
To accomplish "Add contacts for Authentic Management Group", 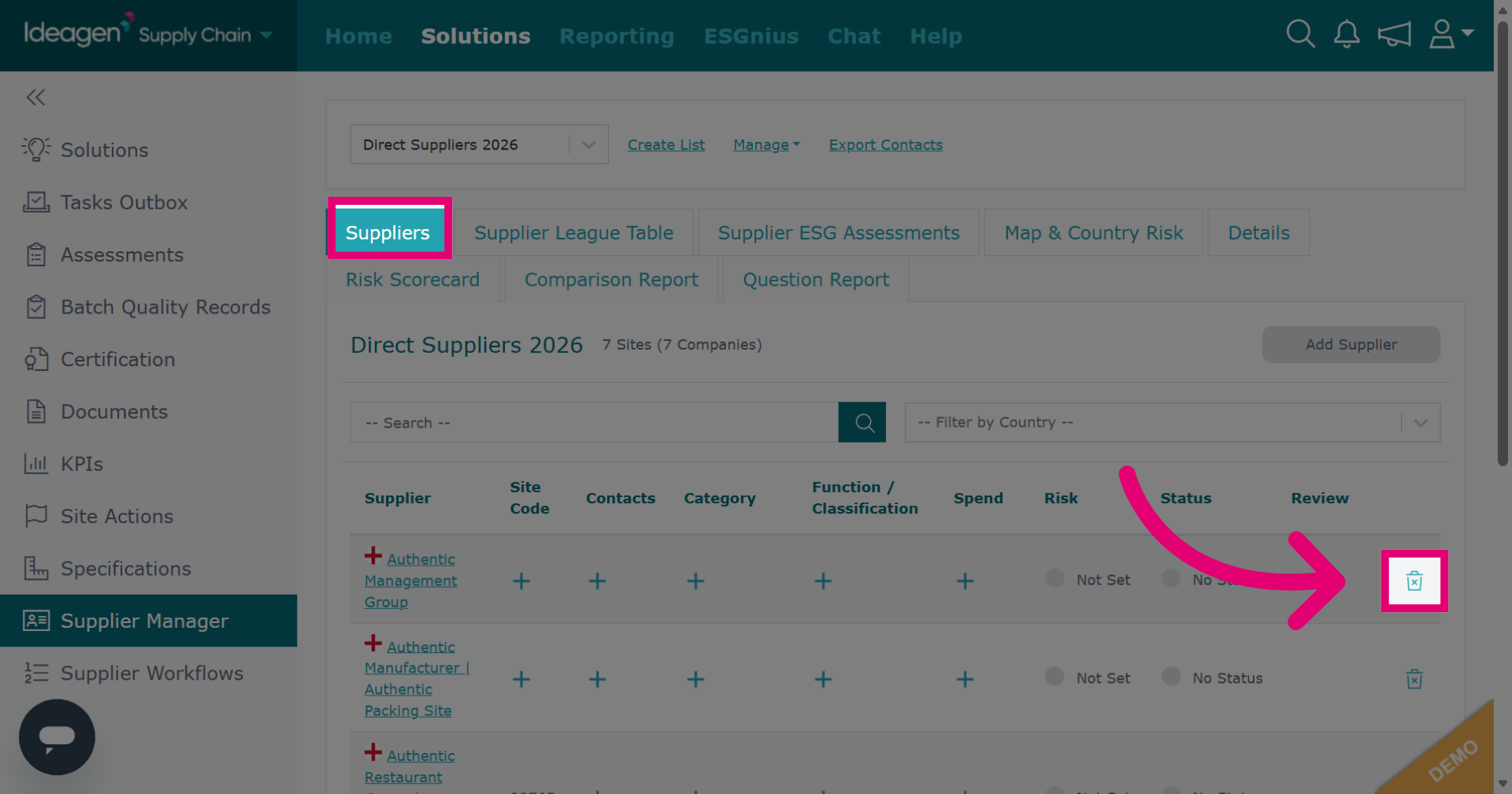I will click(x=598, y=581).
